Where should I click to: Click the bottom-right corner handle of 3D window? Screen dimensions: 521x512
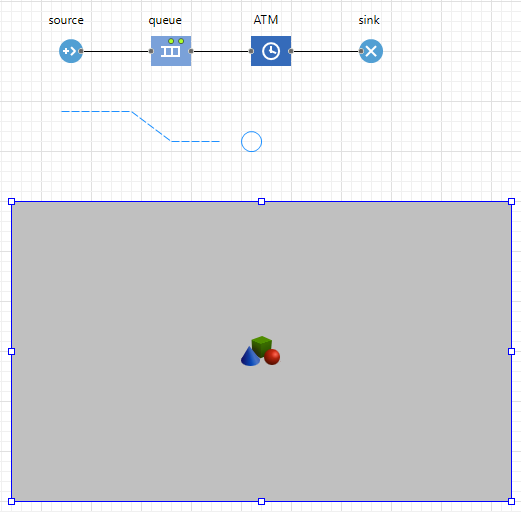tap(511, 501)
